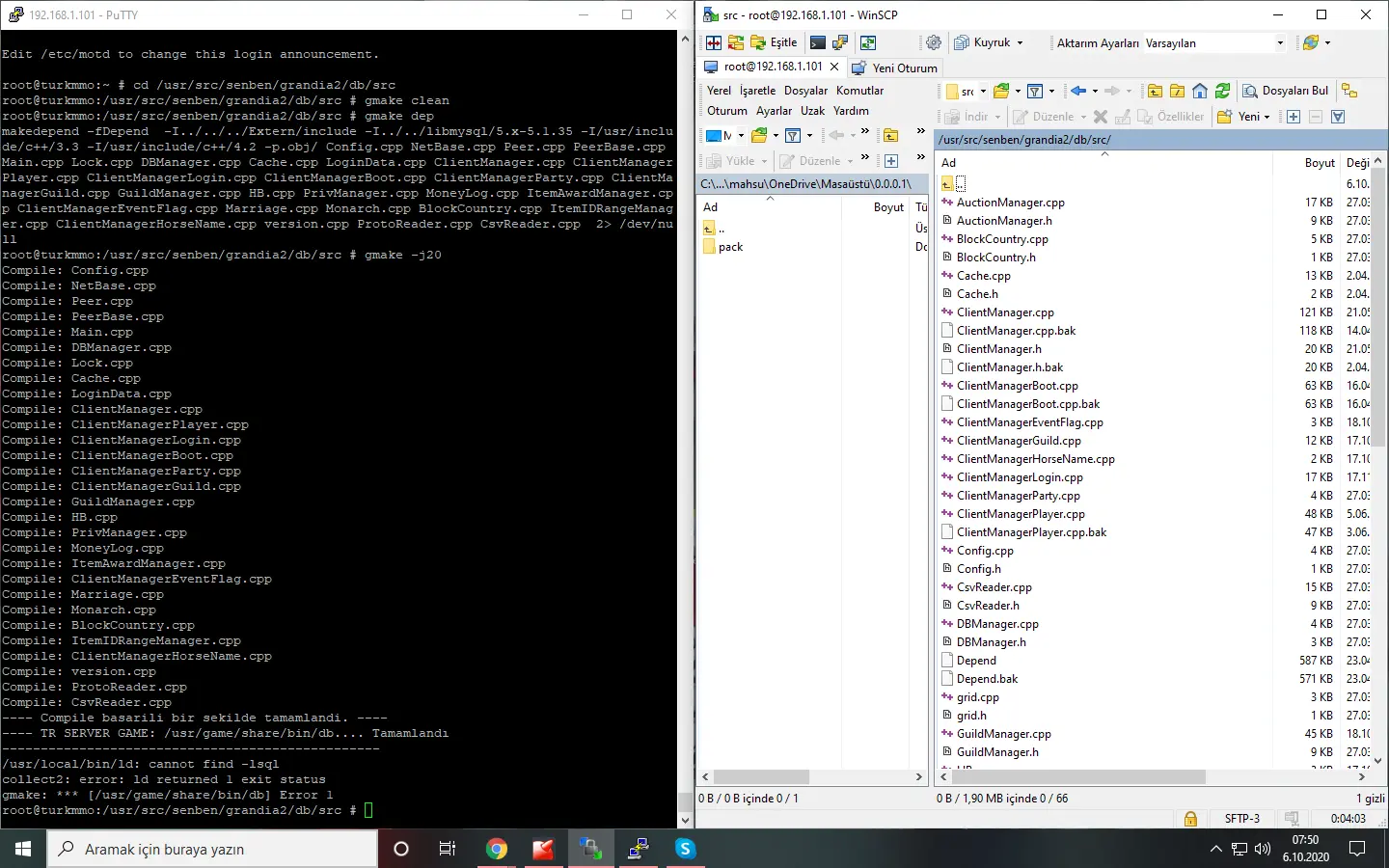Click the Dosyaları Bul button
Image resolution: width=1389 pixels, height=868 pixels.
[x=1286, y=91]
